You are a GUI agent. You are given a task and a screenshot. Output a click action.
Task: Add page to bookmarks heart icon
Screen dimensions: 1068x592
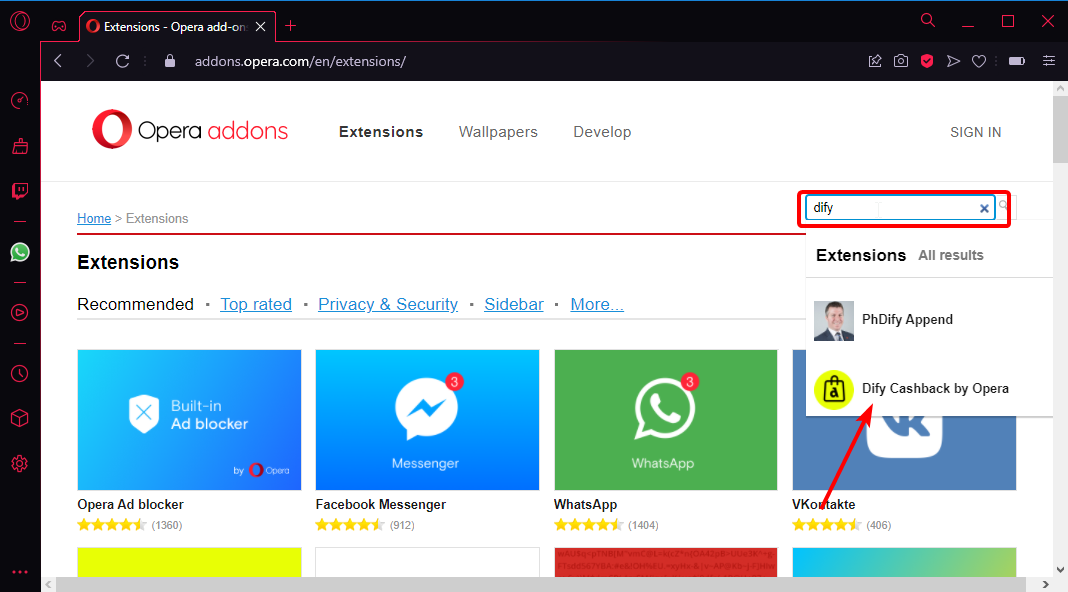pyautogui.click(x=979, y=61)
